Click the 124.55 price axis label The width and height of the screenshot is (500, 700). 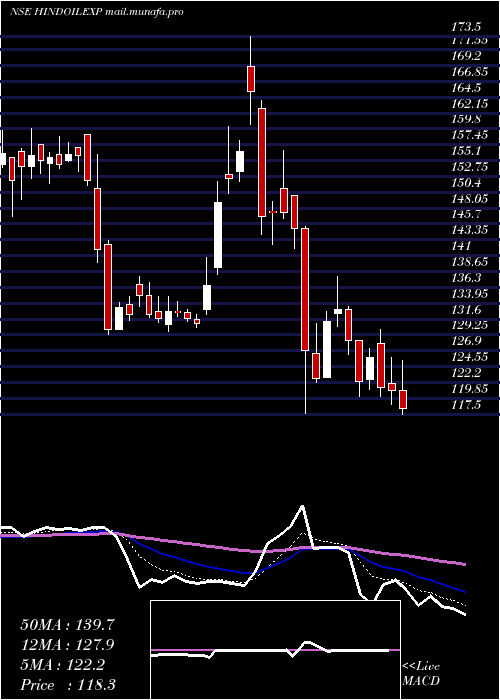tap(469, 356)
